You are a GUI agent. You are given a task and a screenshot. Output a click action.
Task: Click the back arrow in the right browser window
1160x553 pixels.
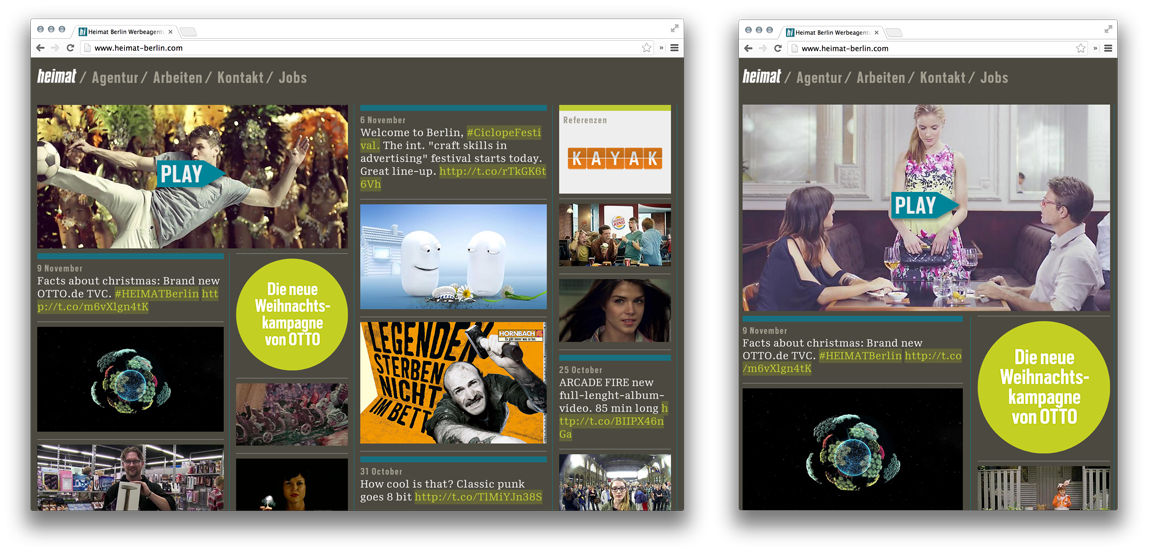click(748, 48)
